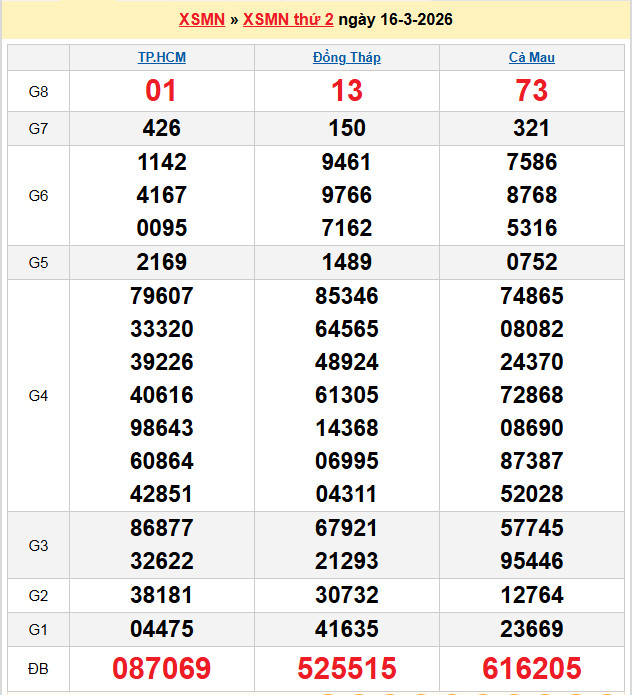Click the G8 result 73 for Cà Mau
This screenshot has width=632, height=695.
(x=531, y=91)
